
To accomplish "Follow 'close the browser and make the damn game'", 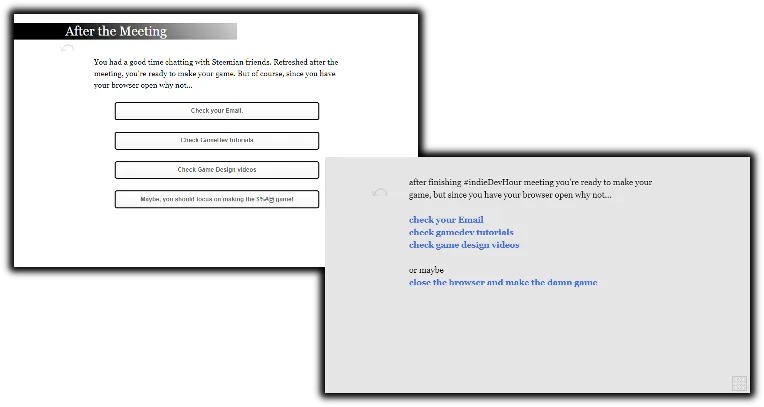I will 503,282.
